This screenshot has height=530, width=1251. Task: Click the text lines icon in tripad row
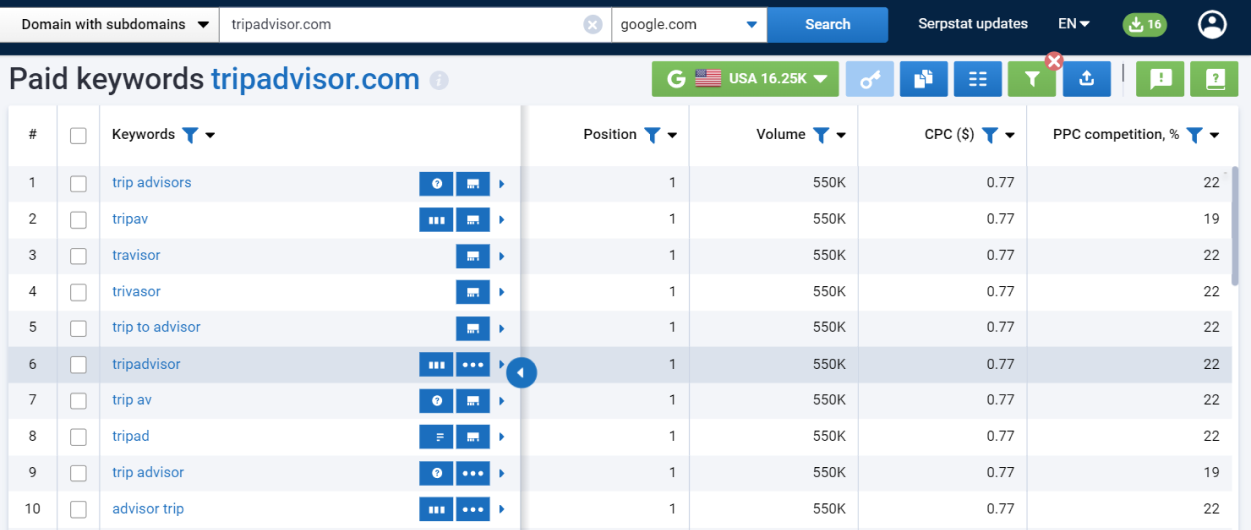pos(436,437)
